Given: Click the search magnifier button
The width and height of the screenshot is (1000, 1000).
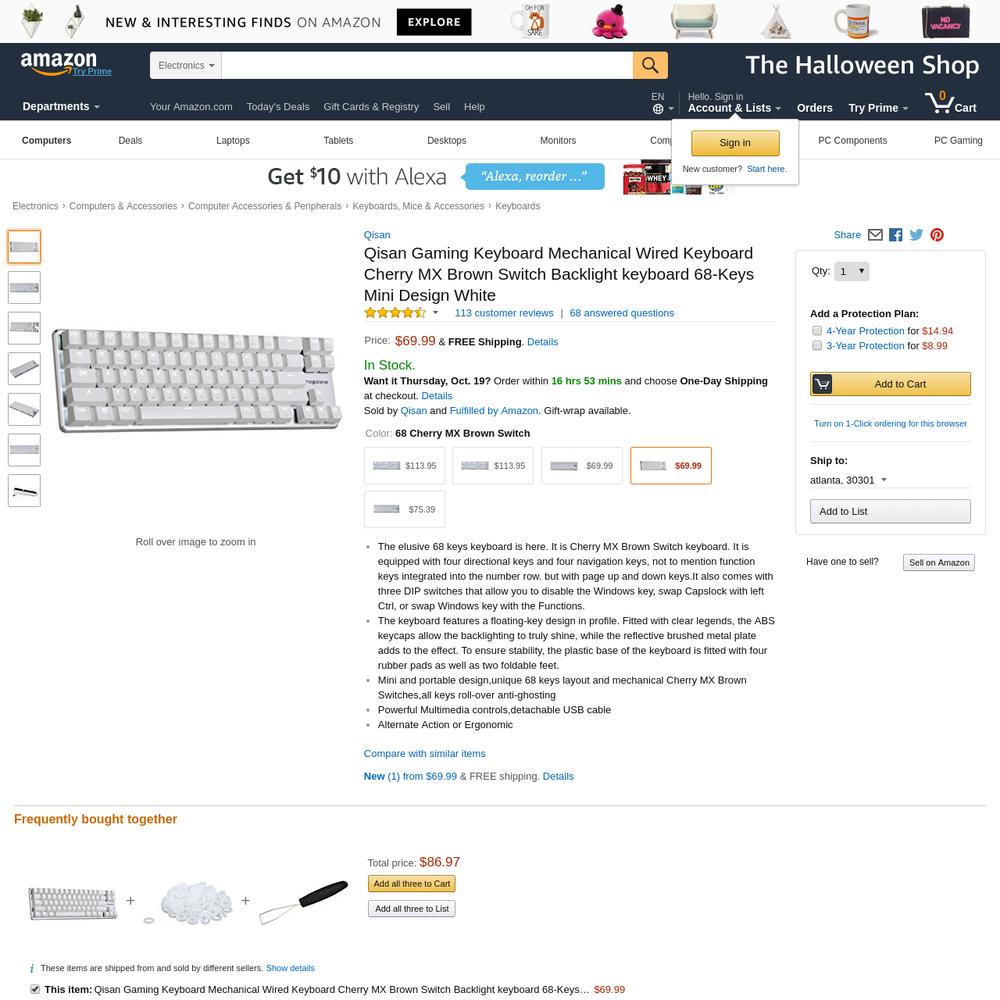Looking at the screenshot, I should point(650,65).
